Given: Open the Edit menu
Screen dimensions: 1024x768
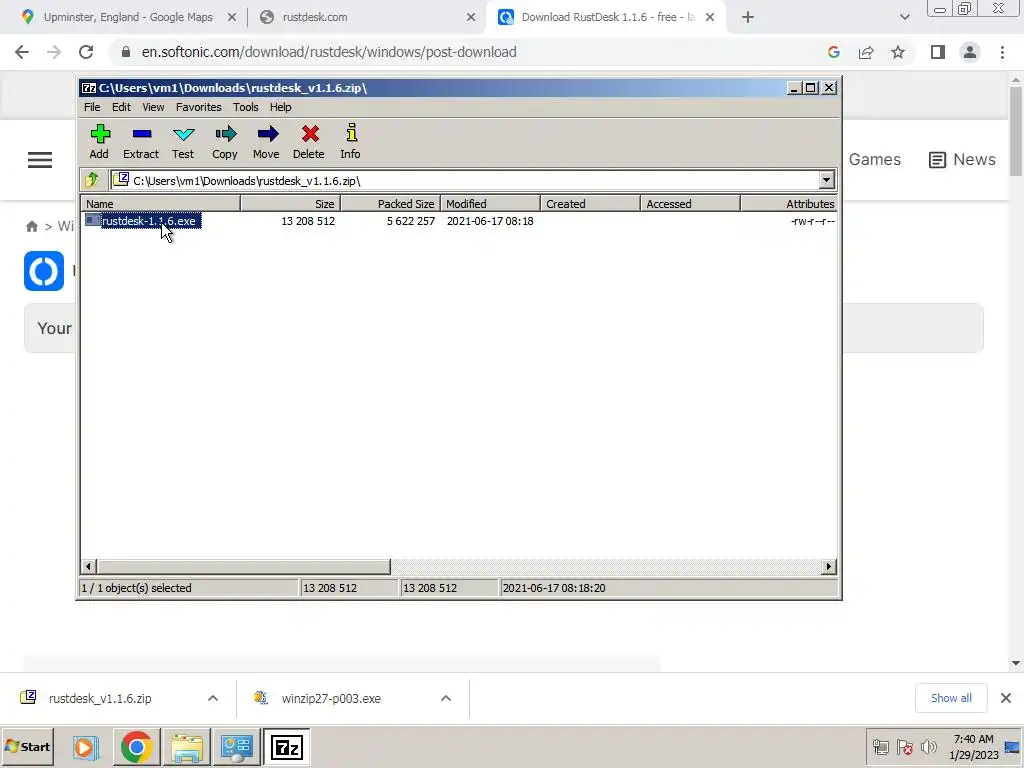Looking at the screenshot, I should (121, 107).
